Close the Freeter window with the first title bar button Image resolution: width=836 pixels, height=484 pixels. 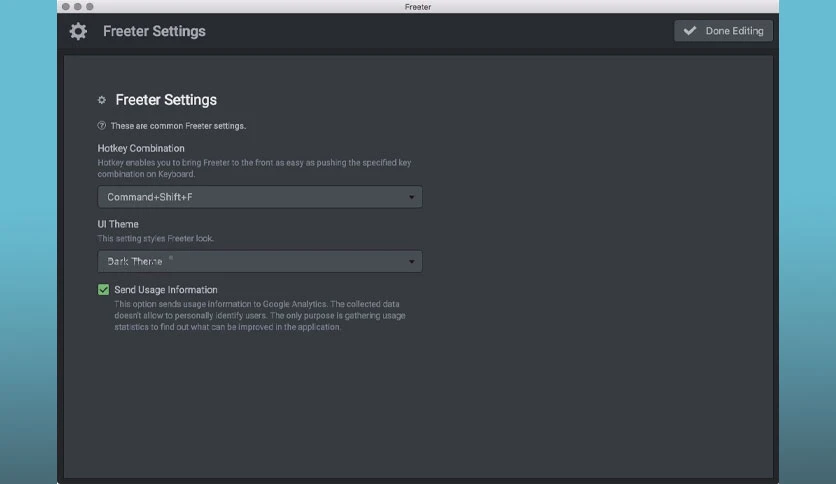66,6
